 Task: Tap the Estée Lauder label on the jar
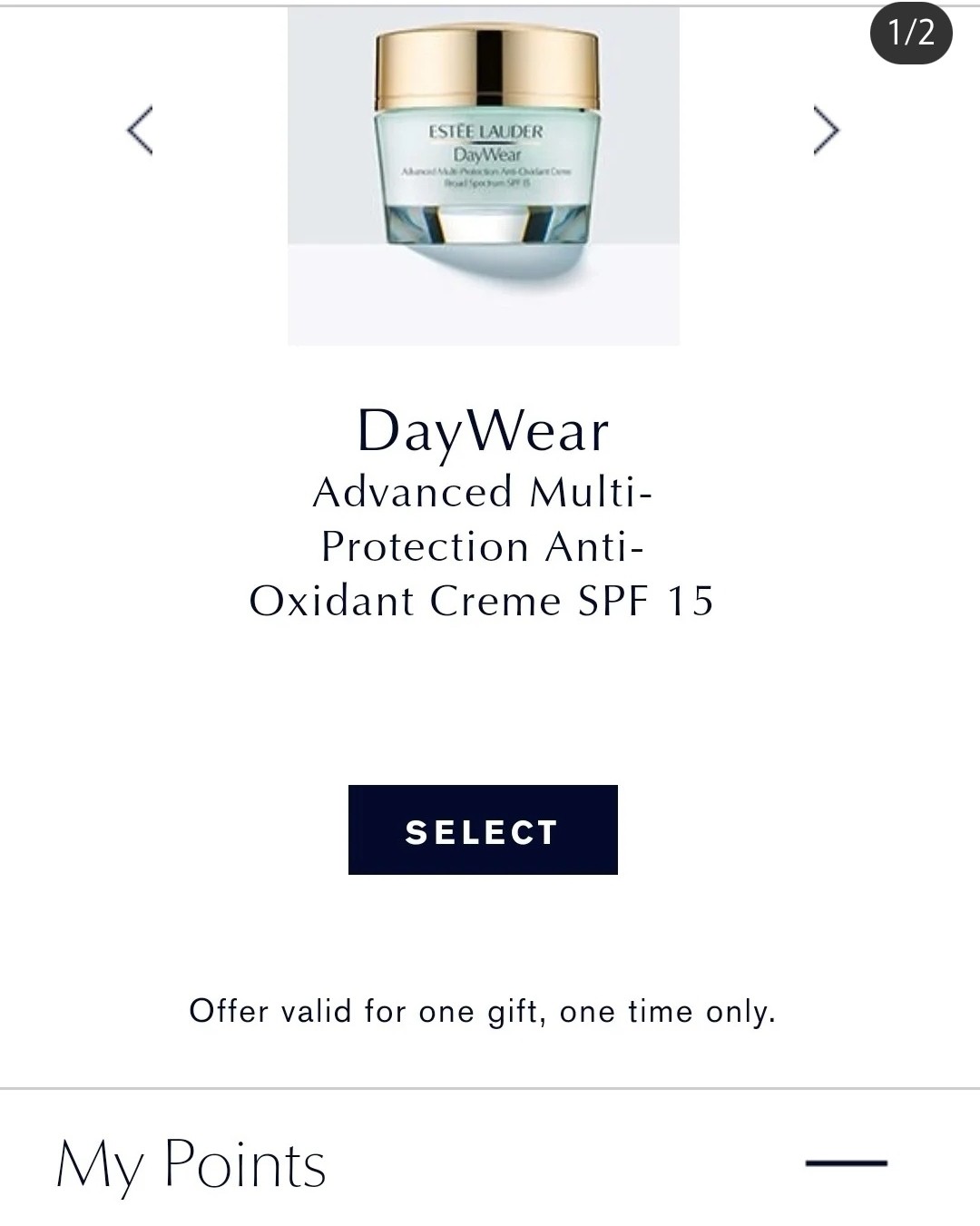coord(485,132)
